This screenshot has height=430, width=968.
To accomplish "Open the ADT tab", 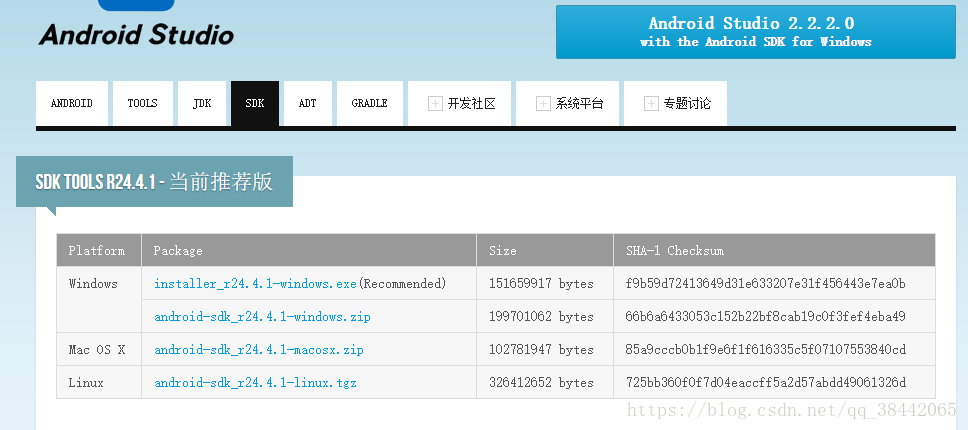I will point(307,103).
